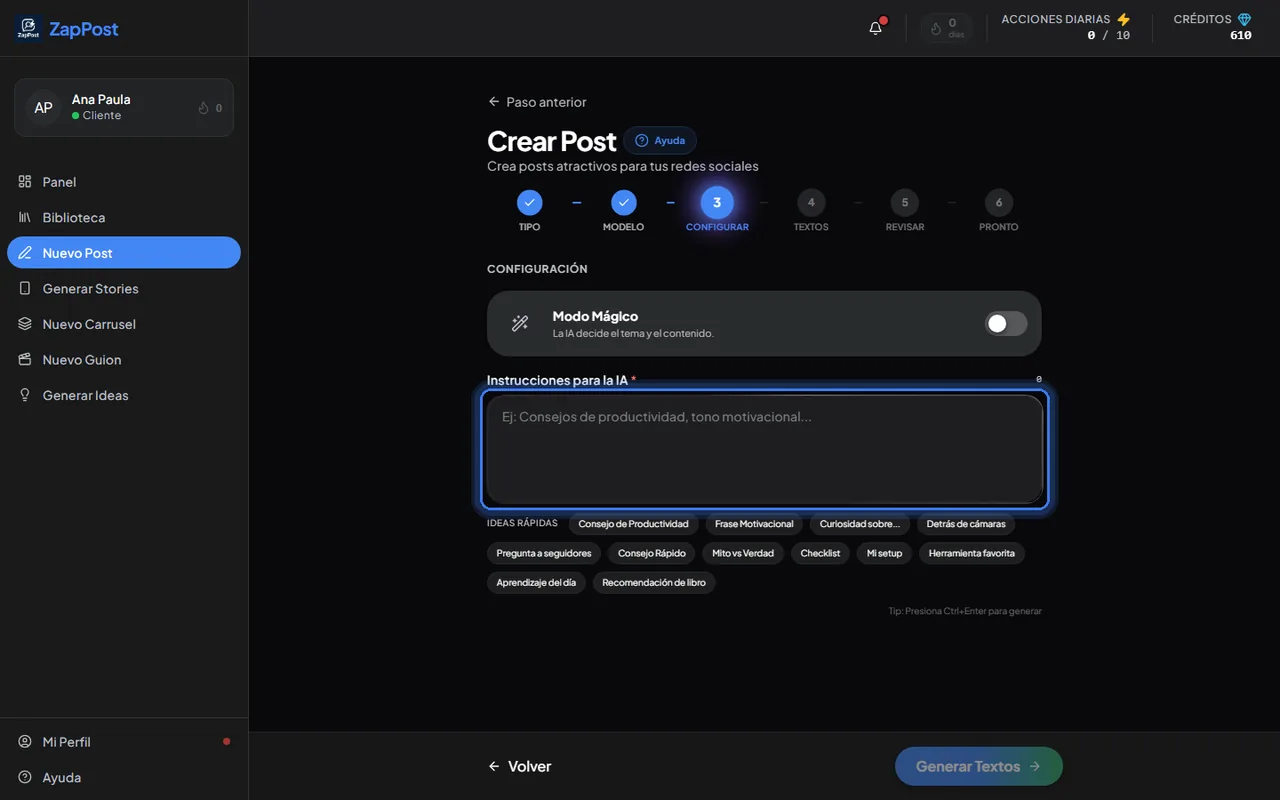Go to Generar Ideas
This screenshot has height=800, width=1280.
[x=124, y=395]
